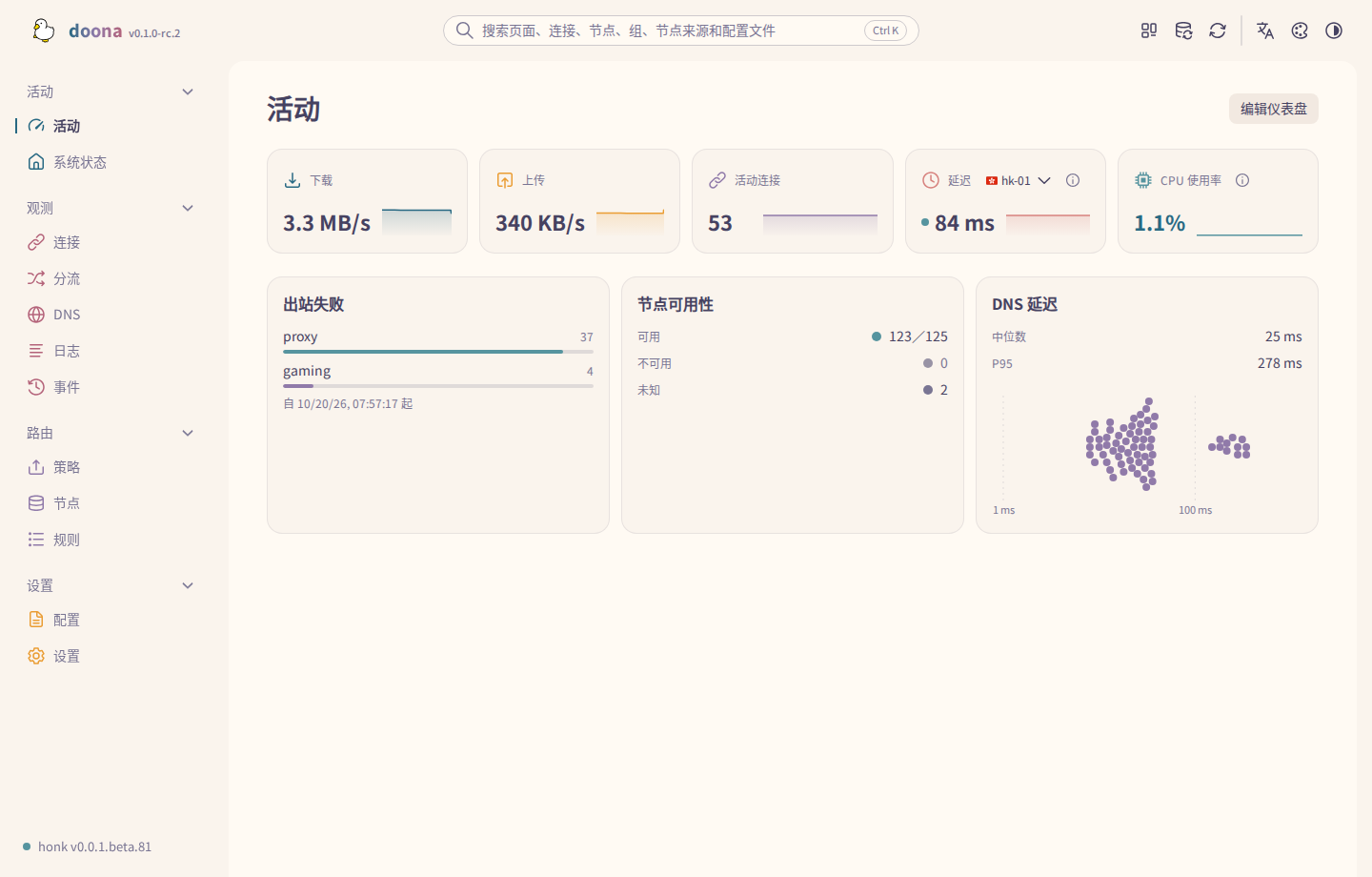Open 连接 page in sidebar
Viewport: 1372px width, 877px height.
tap(111, 242)
